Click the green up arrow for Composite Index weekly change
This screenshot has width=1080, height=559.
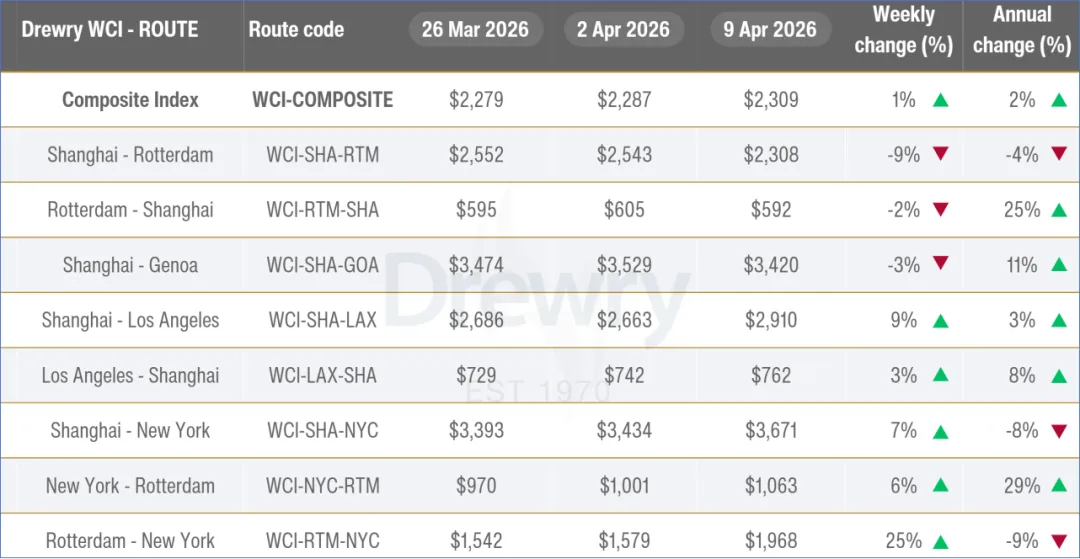(x=941, y=101)
